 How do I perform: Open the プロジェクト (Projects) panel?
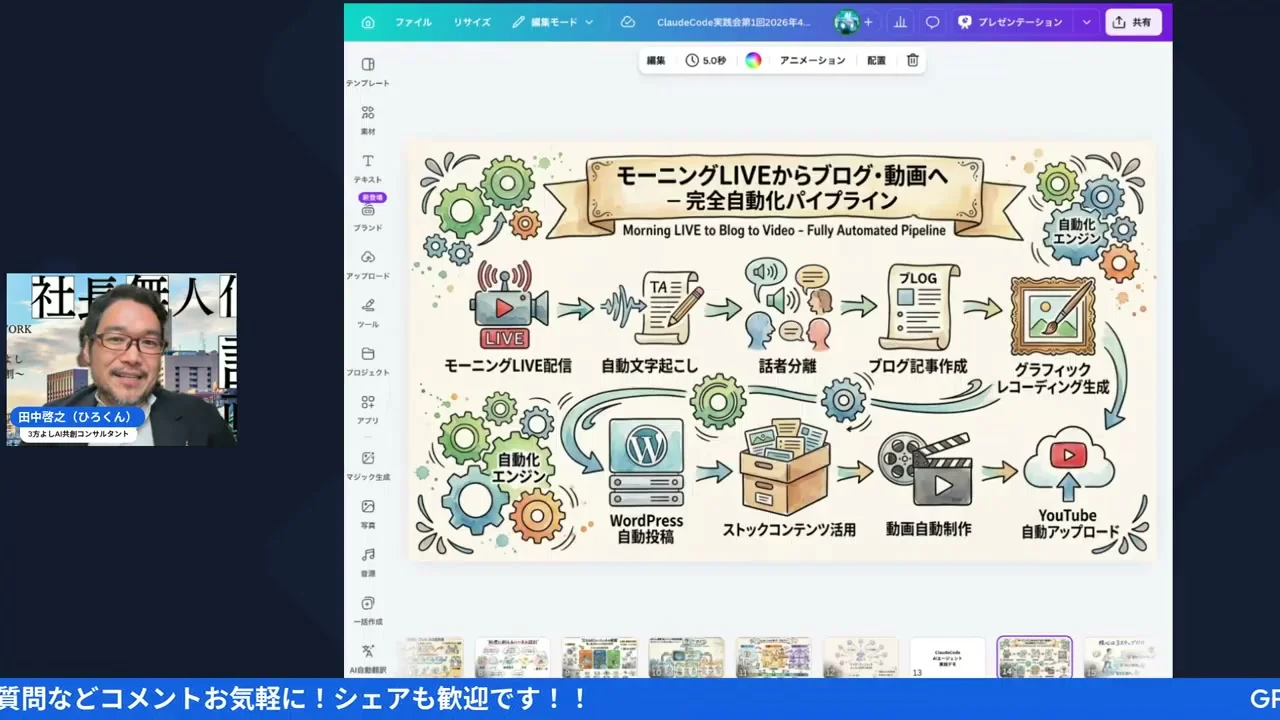(x=367, y=360)
